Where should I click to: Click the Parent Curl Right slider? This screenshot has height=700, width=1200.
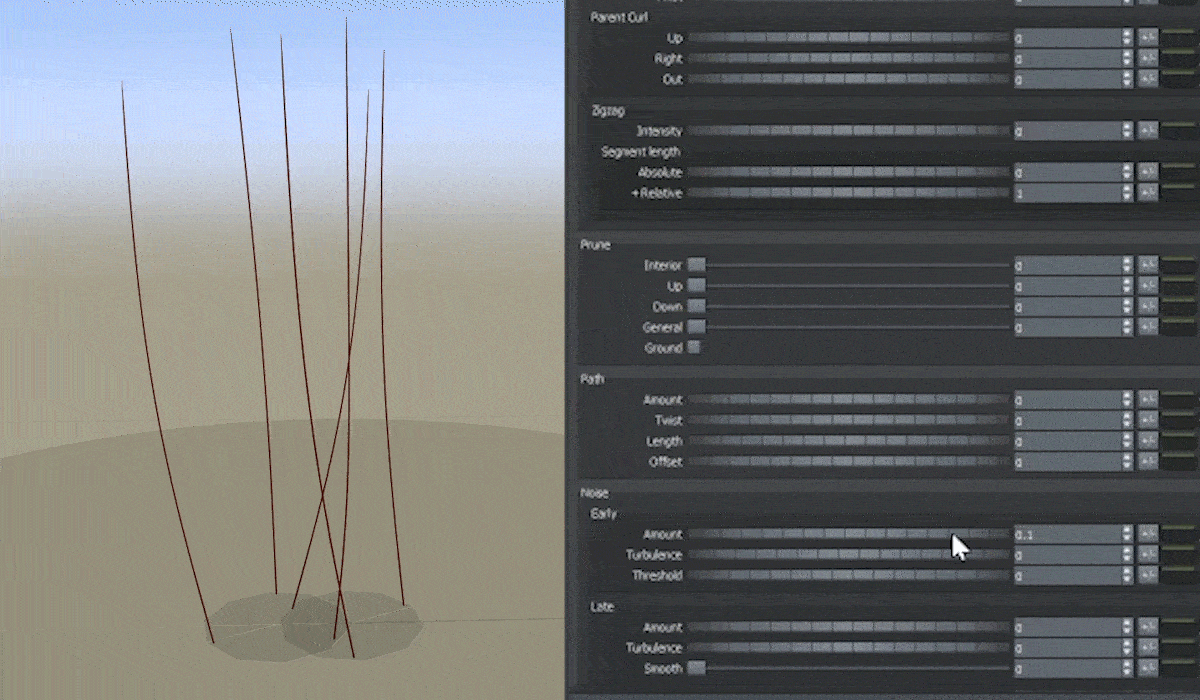click(849, 58)
